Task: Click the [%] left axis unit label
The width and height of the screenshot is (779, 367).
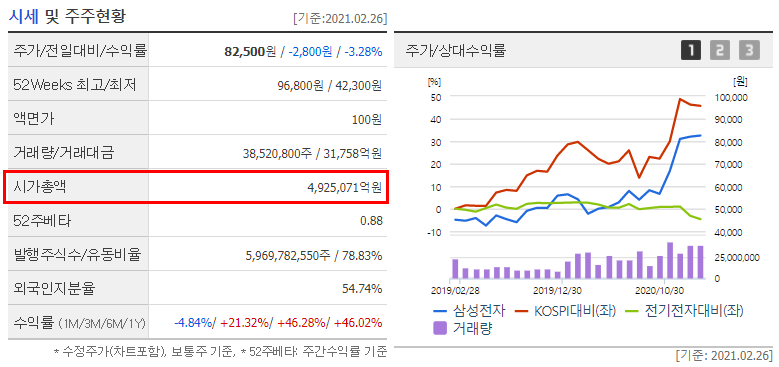Action: tap(434, 81)
